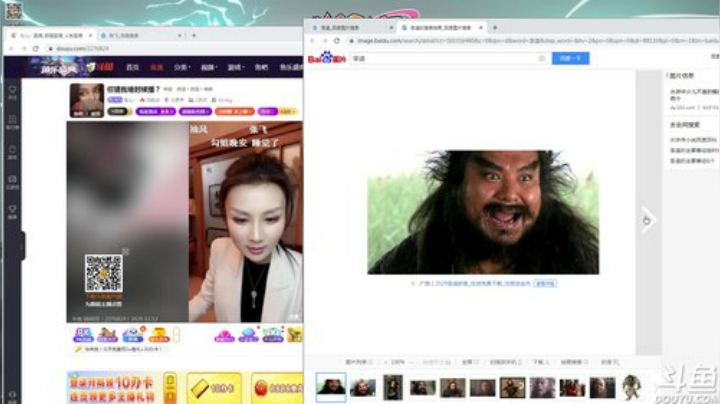Viewport: 720px width, 404px height.
Task: Click the orange pill button under the stream title
Action: pyautogui.click(x=234, y=111)
